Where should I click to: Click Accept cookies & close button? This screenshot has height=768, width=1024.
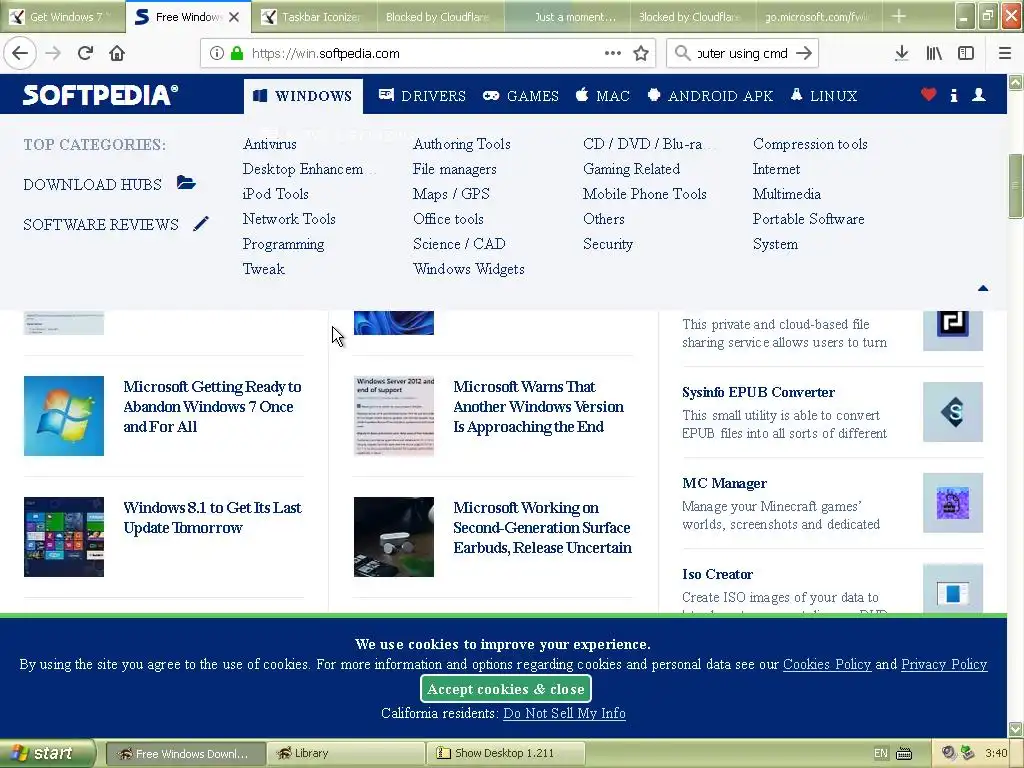click(506, 689)
